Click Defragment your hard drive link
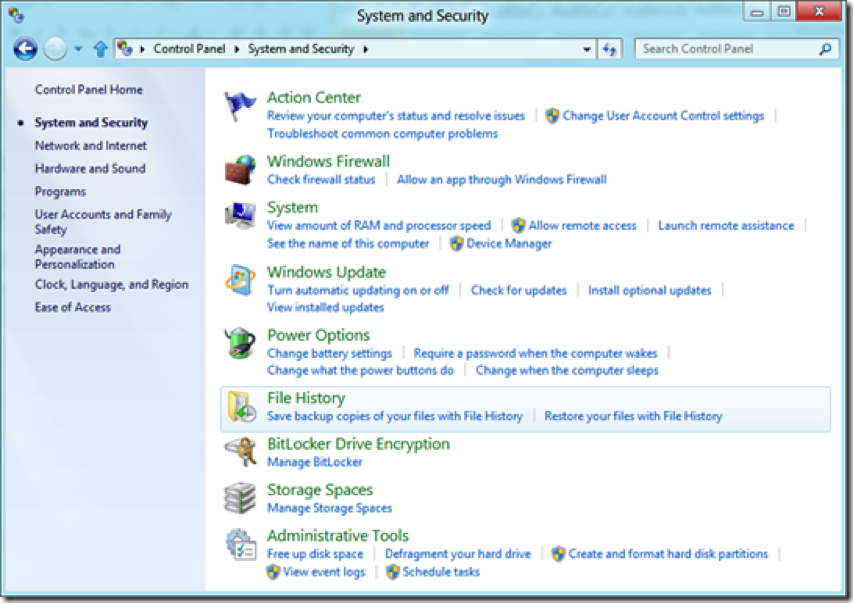The width and height of the screenshot is (854, 604). pyautogui.click(x=458, y=554)
